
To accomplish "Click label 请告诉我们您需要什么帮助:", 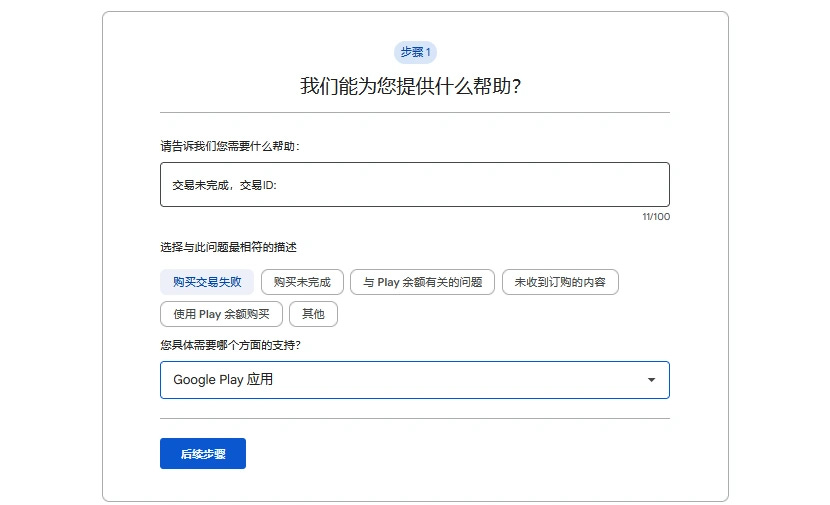I will pyautogui.click(x=230, y=146).
